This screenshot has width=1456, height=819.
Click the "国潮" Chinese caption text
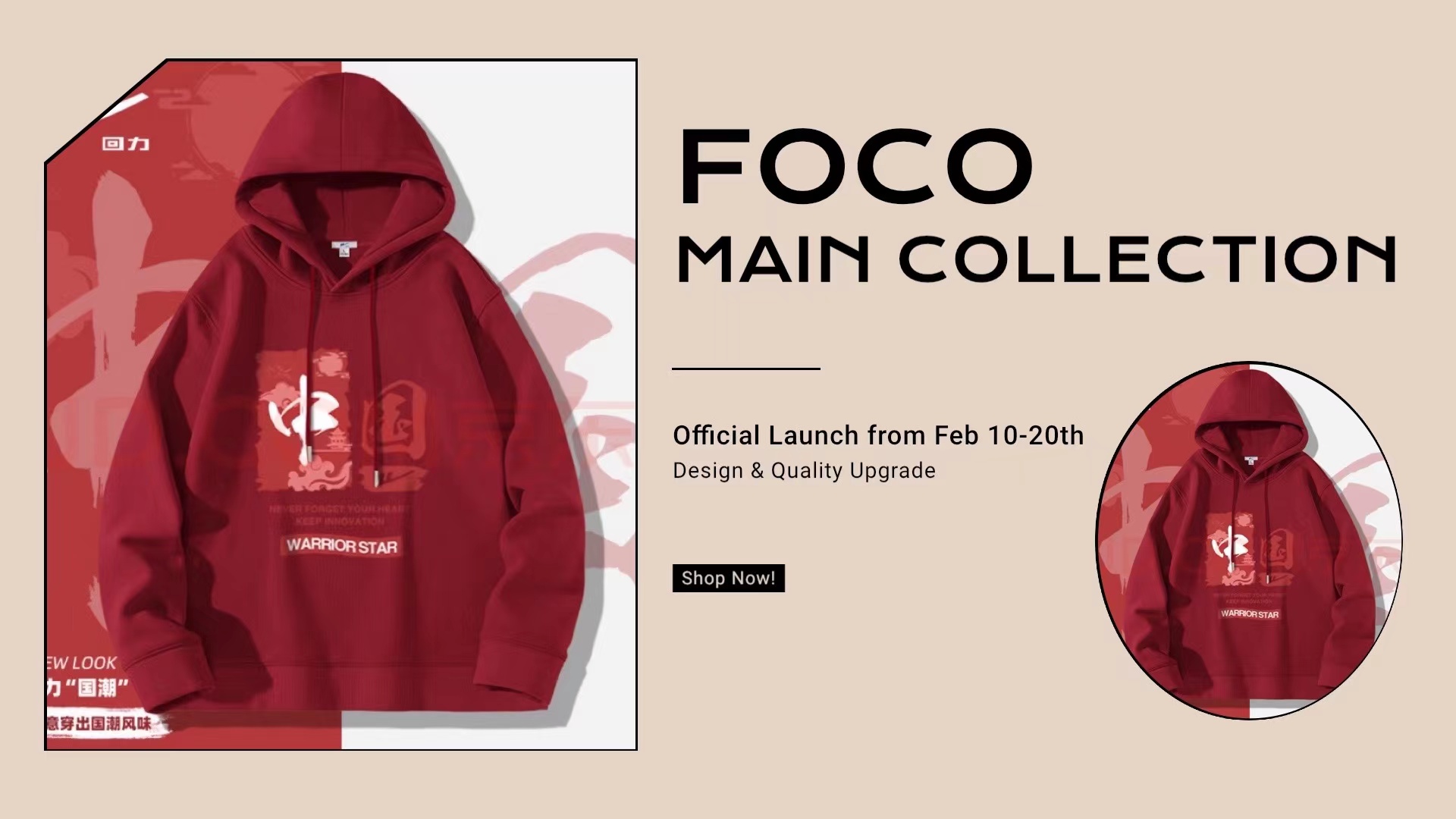point(87,688)
